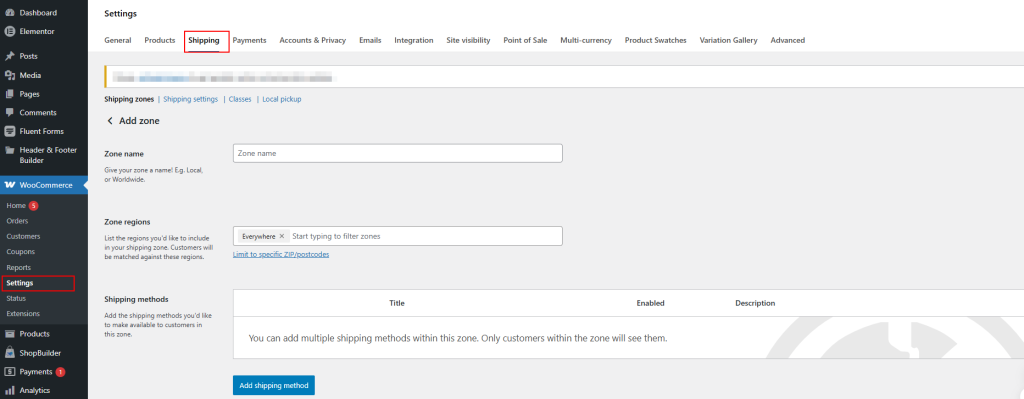This screenshot has height=399, width=1024.
Task: Click the Header & Footer Builder icon
Action: click(x=10, y=150)
